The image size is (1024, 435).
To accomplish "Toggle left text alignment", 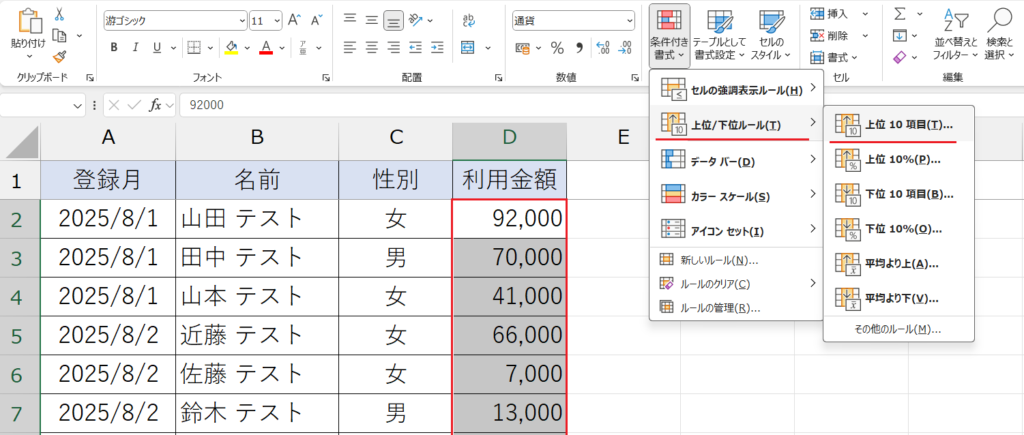I will 351,47.
